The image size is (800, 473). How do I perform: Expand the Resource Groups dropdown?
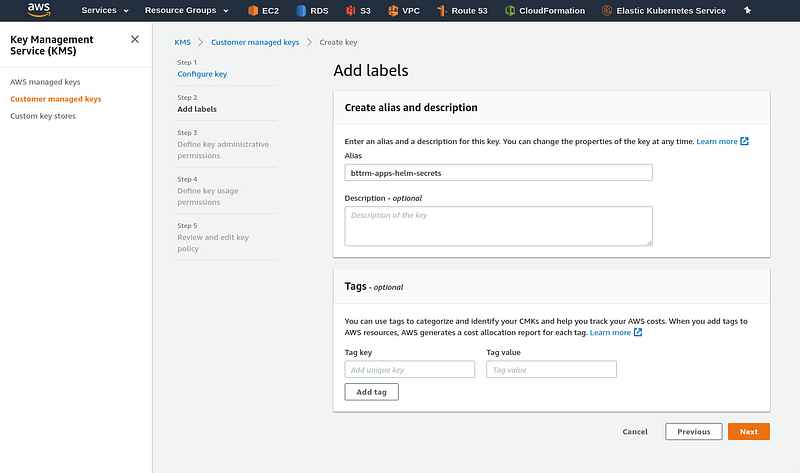tap(187, 10)
